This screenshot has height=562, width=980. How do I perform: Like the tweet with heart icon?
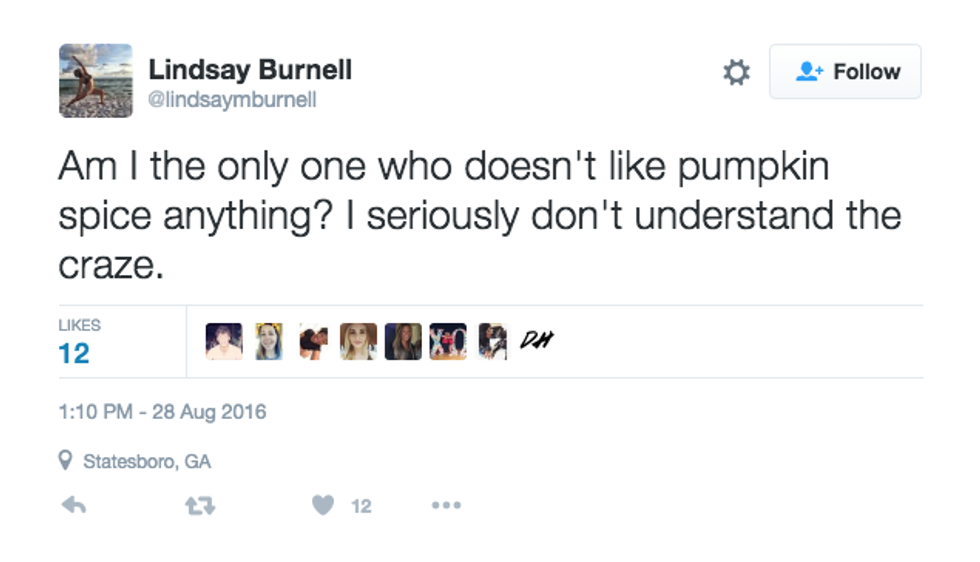point(323,506)
